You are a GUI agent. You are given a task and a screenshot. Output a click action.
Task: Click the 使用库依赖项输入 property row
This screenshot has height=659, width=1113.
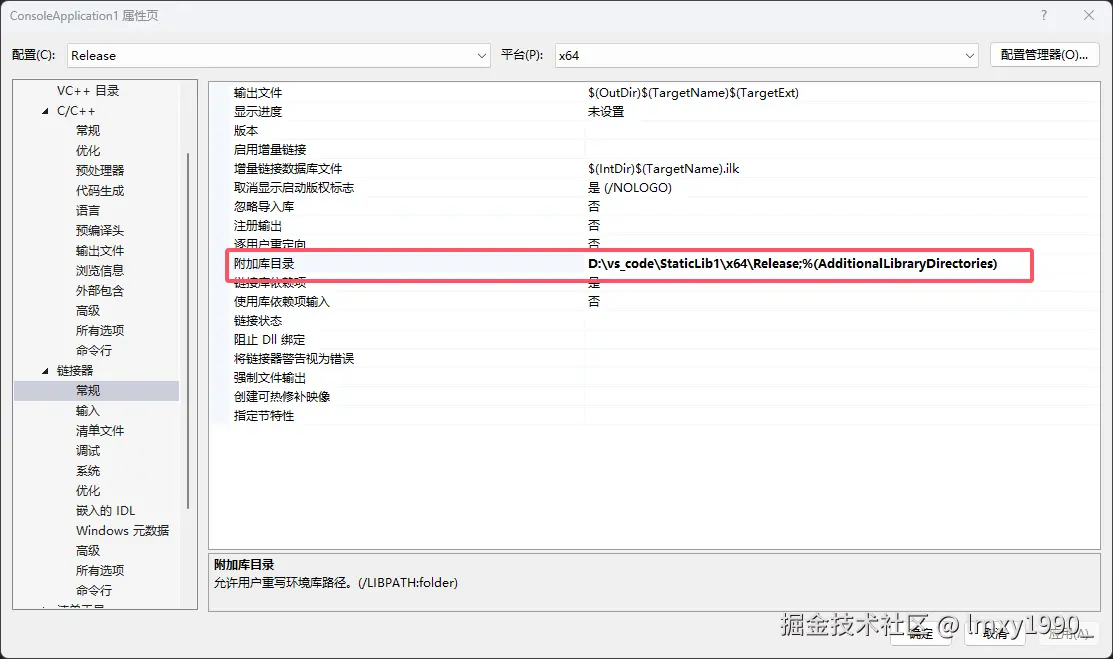[654, 302]
